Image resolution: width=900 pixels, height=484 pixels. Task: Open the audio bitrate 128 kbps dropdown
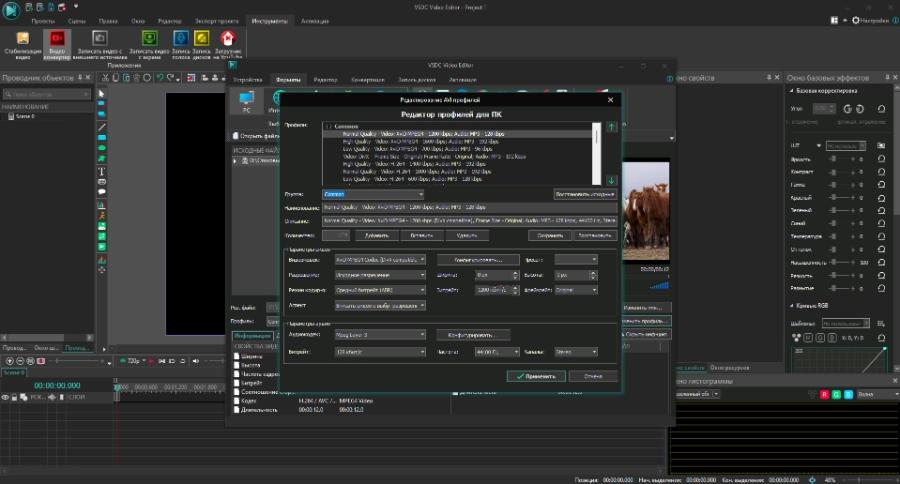pyautogui.click(x=380, y=352)
